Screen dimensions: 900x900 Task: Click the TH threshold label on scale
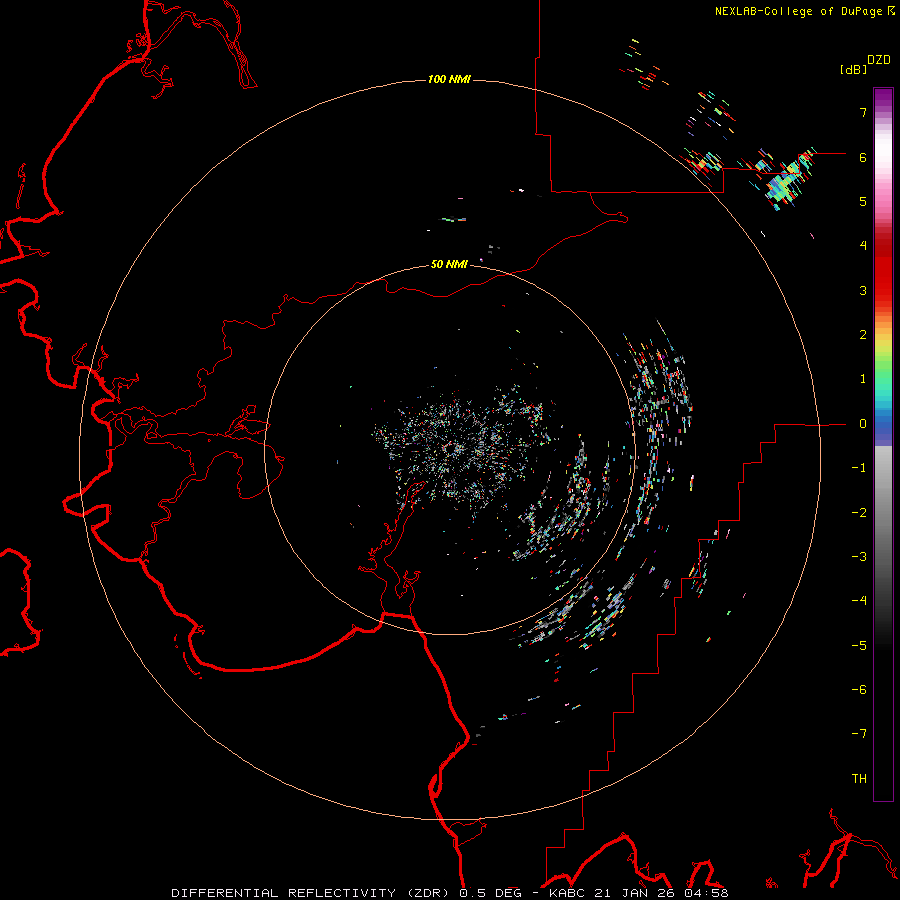(x=859, y=779)
